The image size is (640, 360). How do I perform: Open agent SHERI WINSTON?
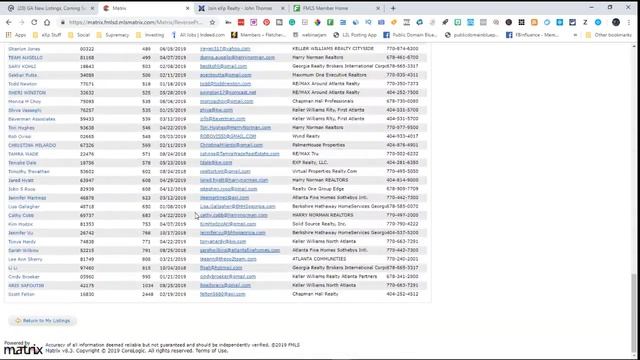pyautogui.click(x=27, y=93)
